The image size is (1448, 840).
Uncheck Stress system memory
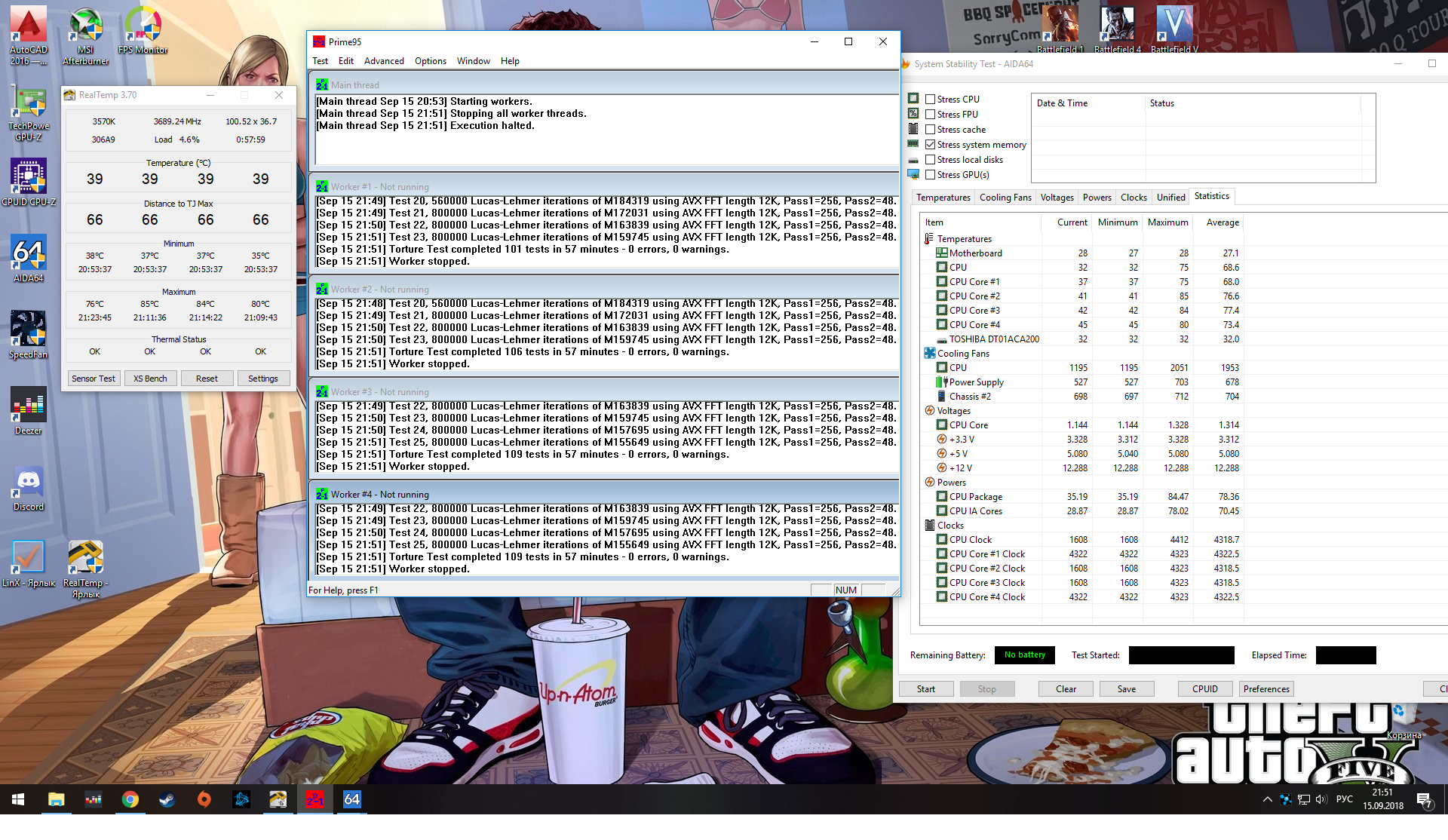tap(930, 145)
